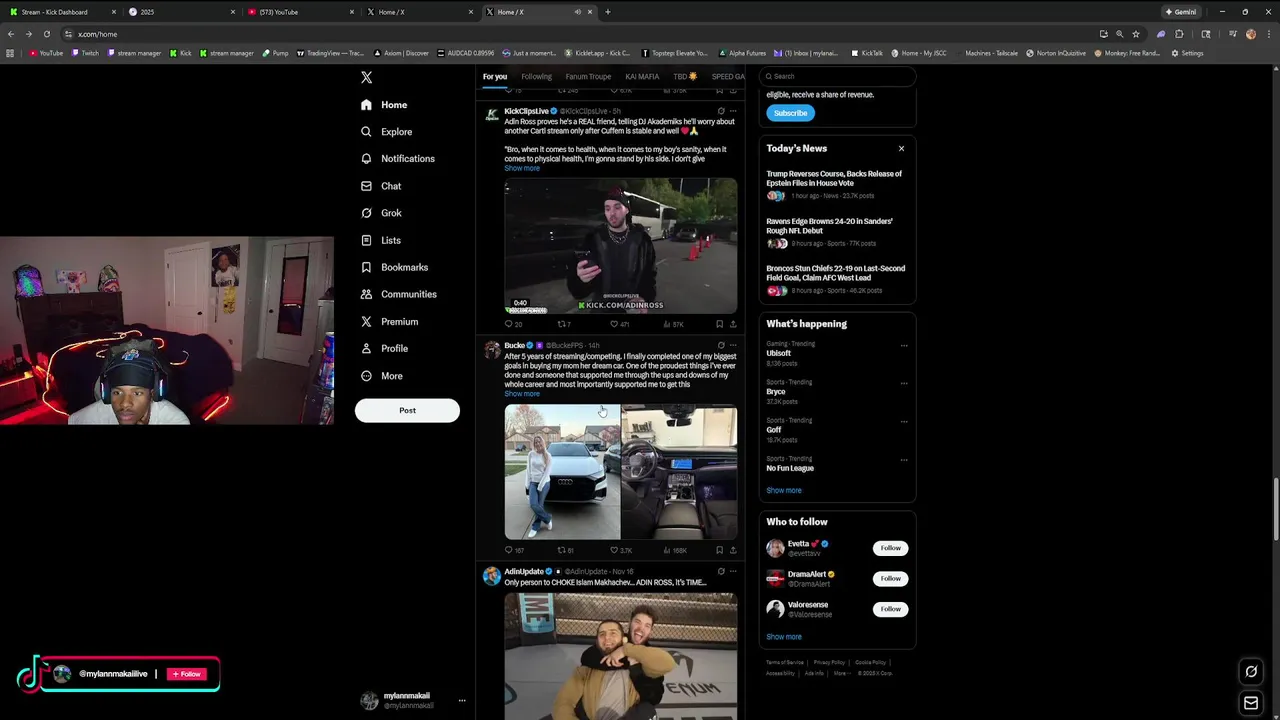Switch to the TBD timeline tab
This screenshot has width=1280, height=720.
pyautogui.click(x=685, y=76)
